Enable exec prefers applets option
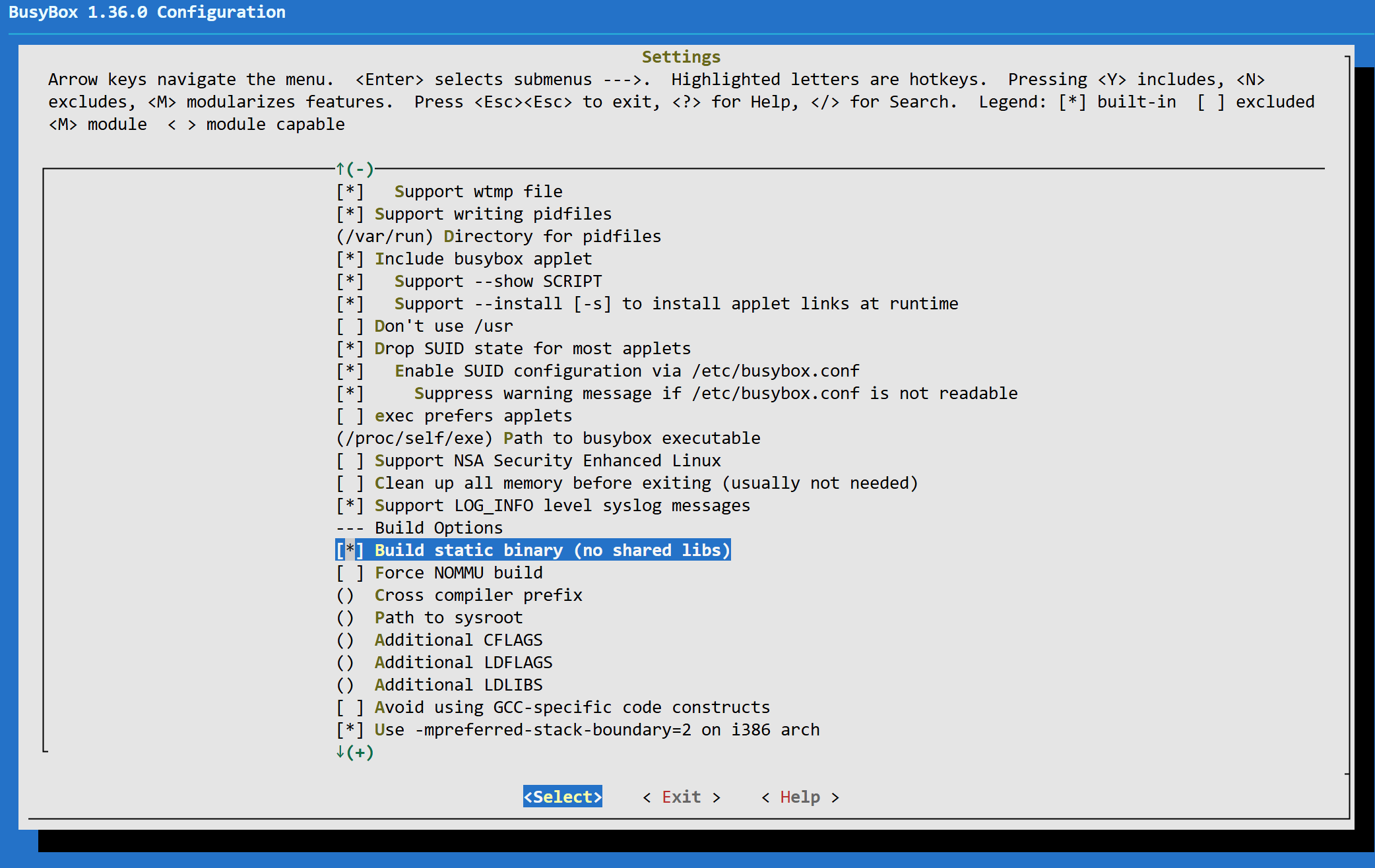Screen dimensions: 1375x868 [x=454, y=416]
